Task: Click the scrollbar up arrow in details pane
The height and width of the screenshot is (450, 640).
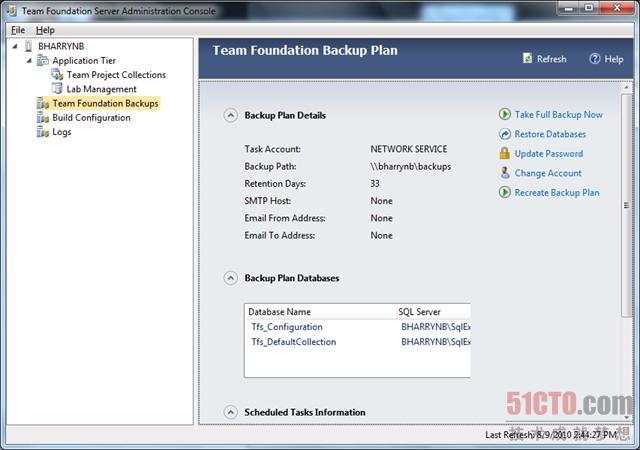Action: pyautogui.click(x=627, y=87)
